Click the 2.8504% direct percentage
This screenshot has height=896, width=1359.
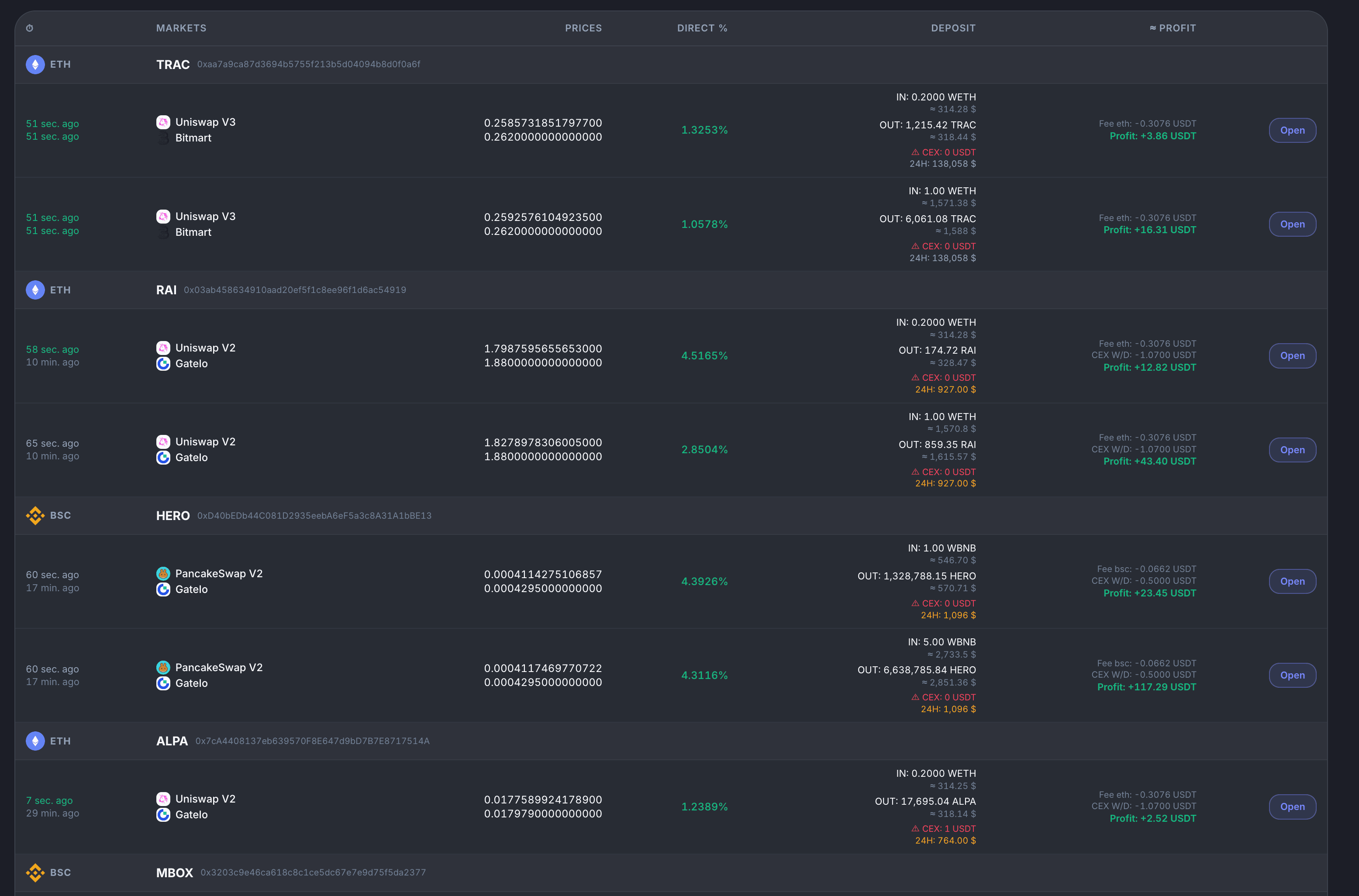click(705, 450)
